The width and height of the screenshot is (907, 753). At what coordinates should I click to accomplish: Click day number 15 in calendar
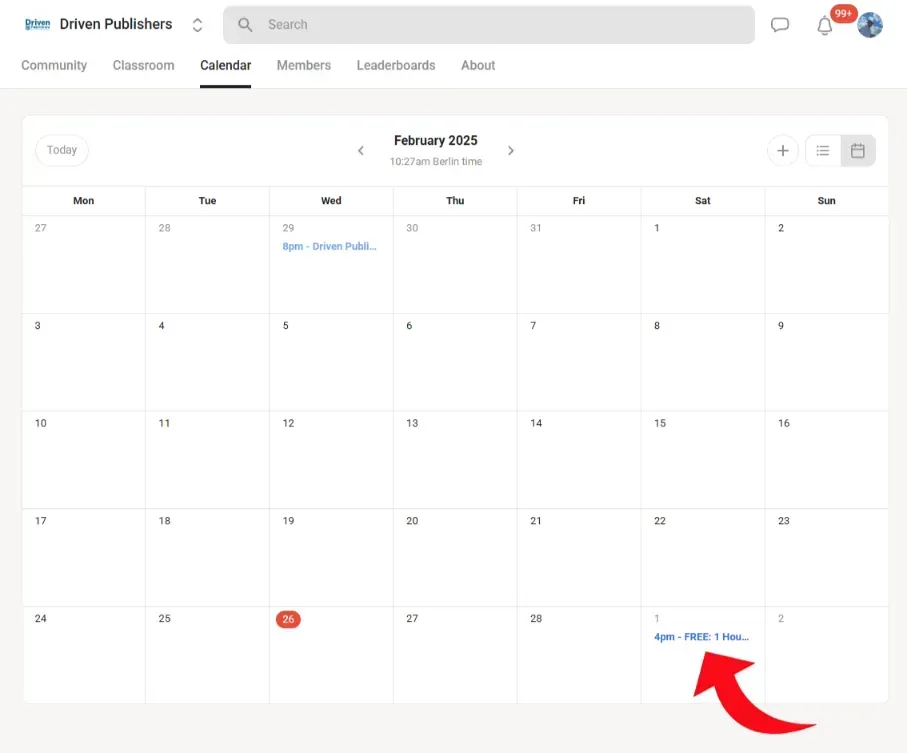(x=660, y=423)
